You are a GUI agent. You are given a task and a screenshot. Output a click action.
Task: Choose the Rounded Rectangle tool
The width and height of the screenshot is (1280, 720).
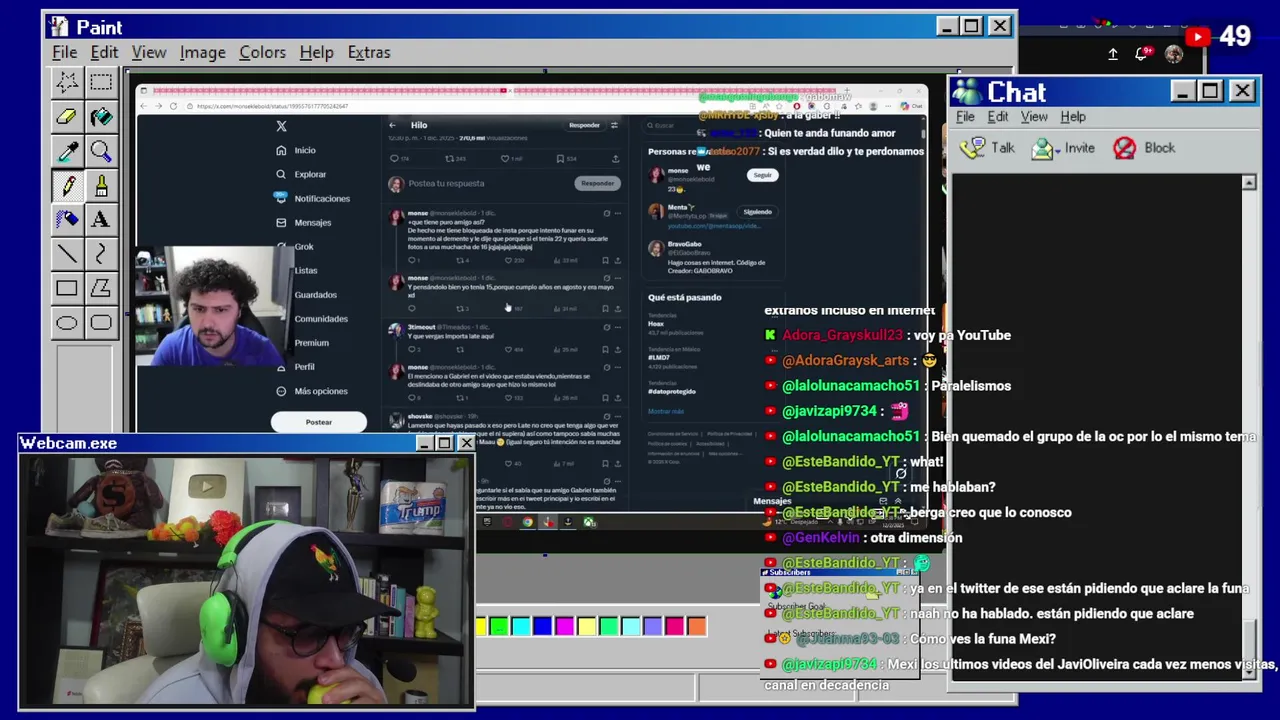[101, 323]
